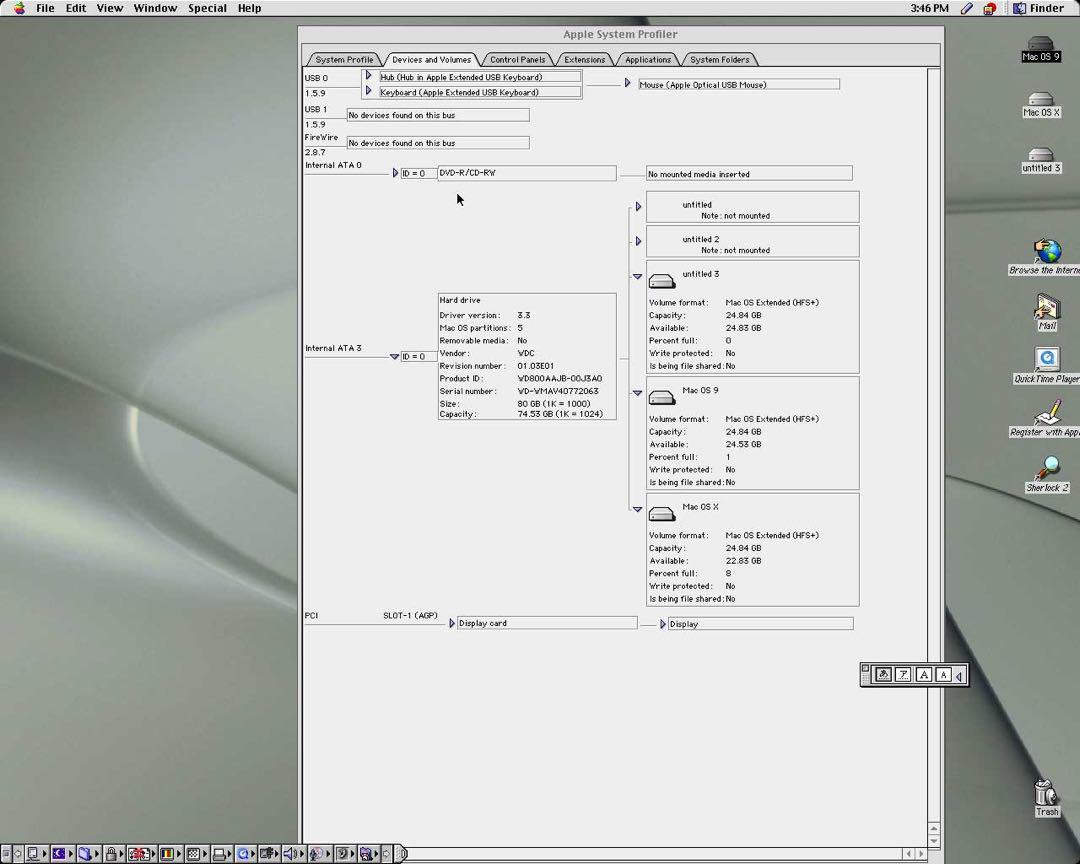Expand the Display card entry
The image size is (1080, 864).
click(452, 624)
